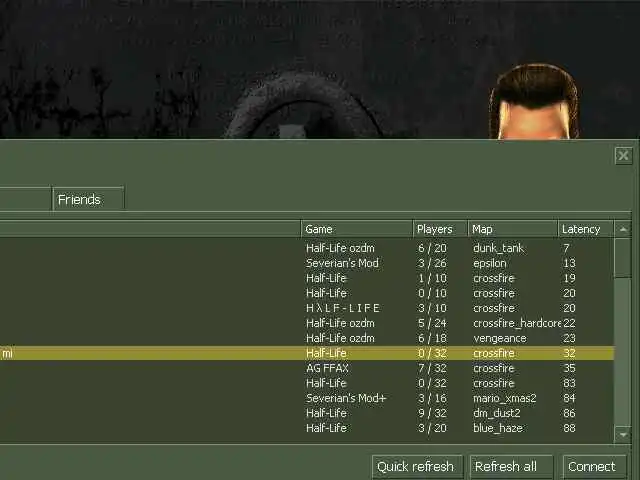This screenshot has height=480, width=640.
Task: Sort servers by the Map column header
Action: click(x=513, y=229)
